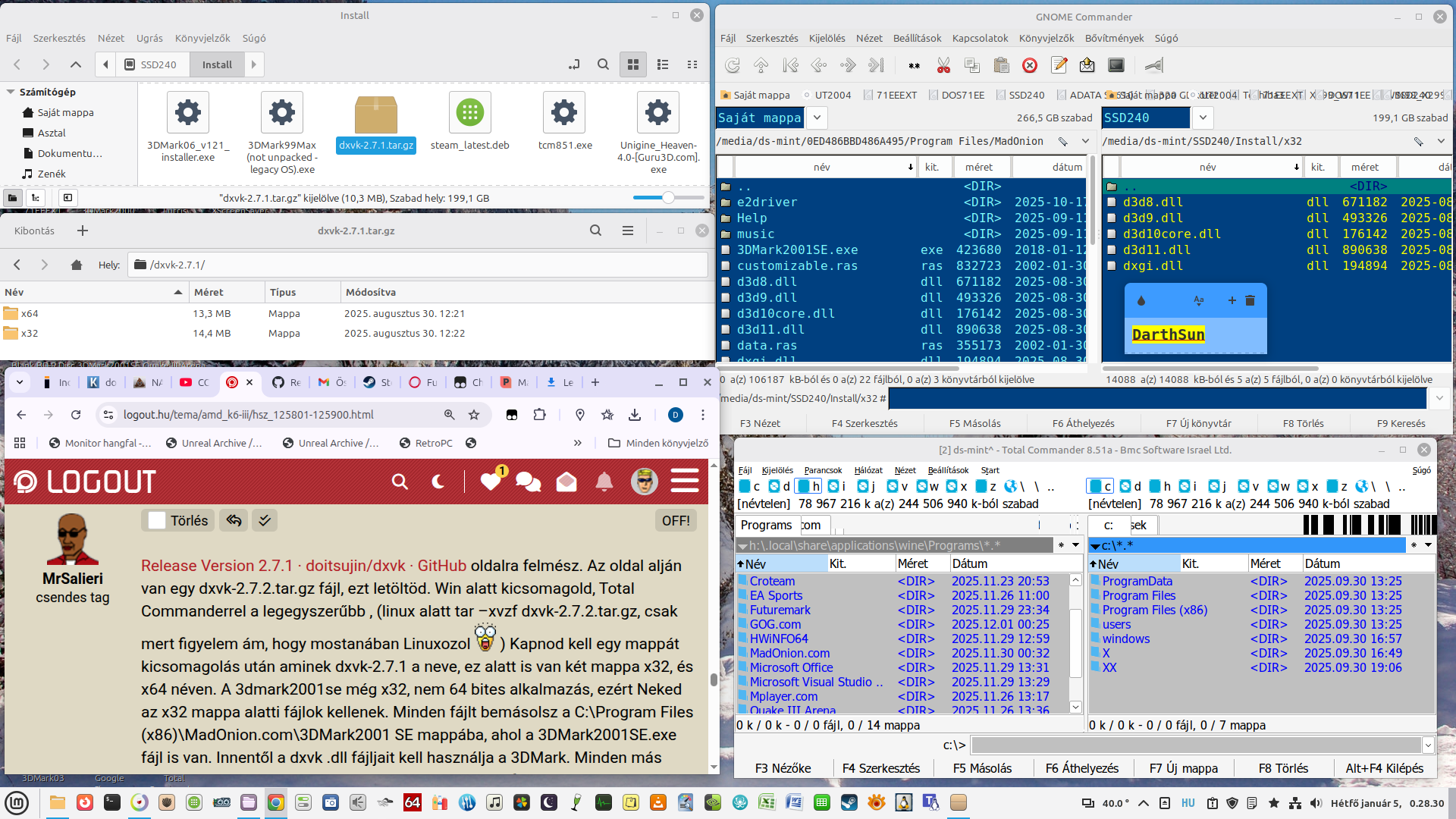Switch Install window to list view
This screenshot has width=1456, height=819.
point(662,64)
